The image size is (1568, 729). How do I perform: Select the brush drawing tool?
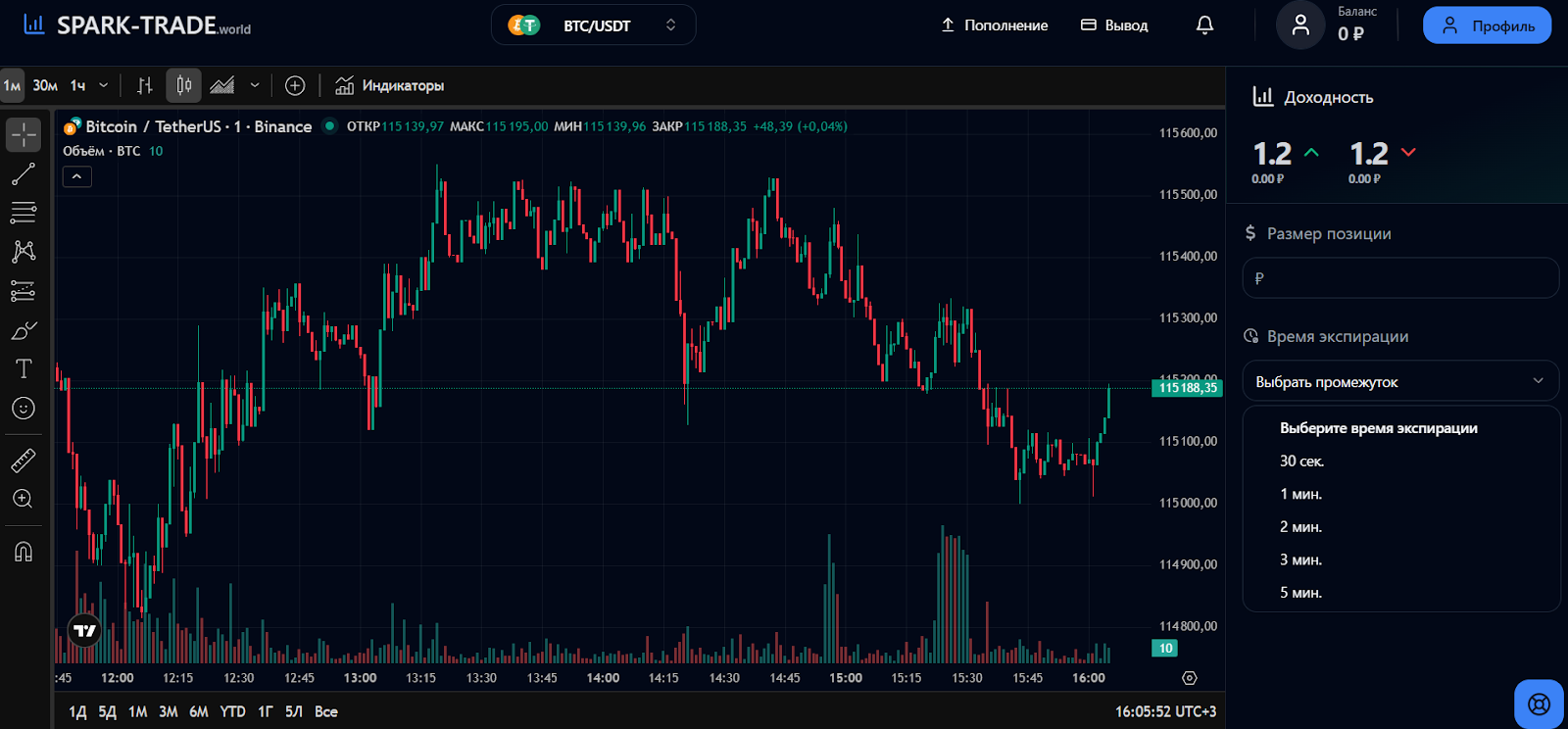[x=24, y=330]
